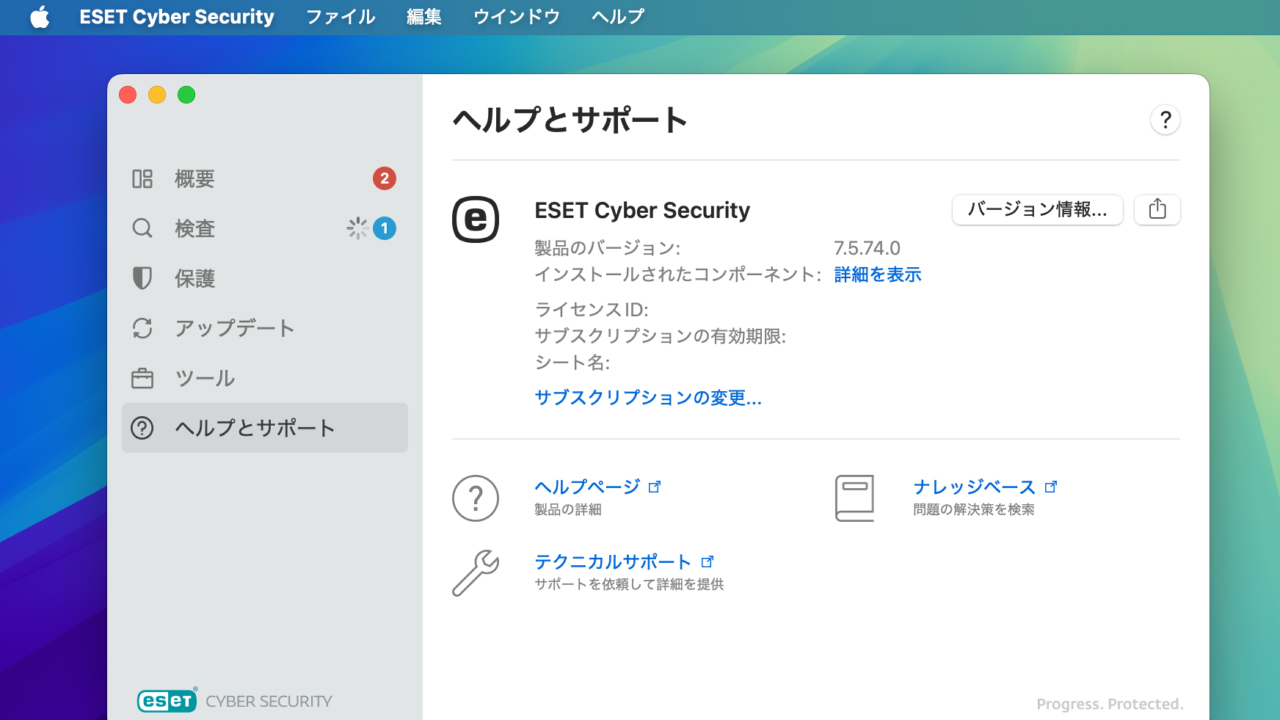Image resolution: width=1280 pixels, height=720 pixels.
Task: Click the ライセンスID: label
Action: [x=591, y=310]
